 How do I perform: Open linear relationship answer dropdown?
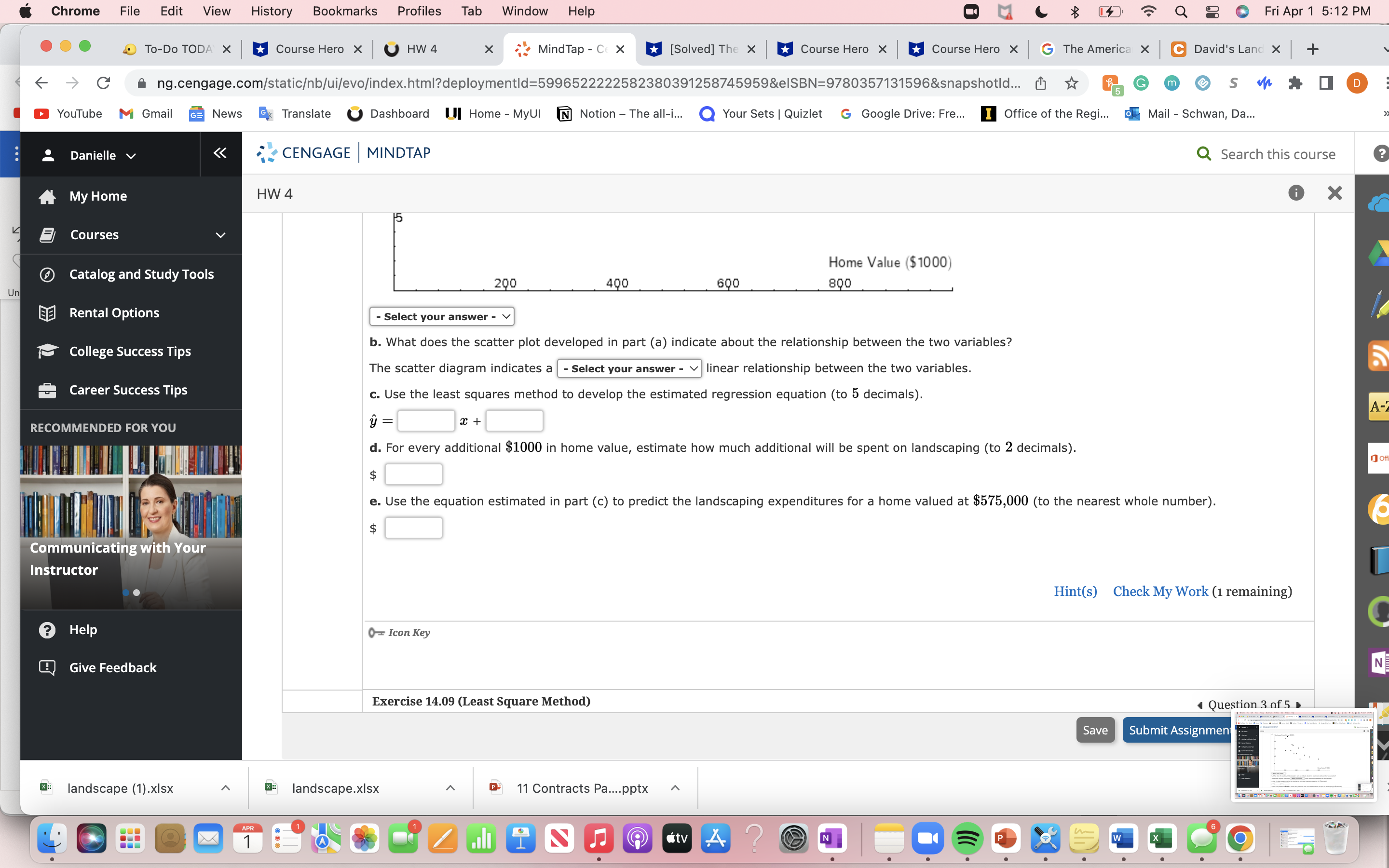click(x=630, y=368)
